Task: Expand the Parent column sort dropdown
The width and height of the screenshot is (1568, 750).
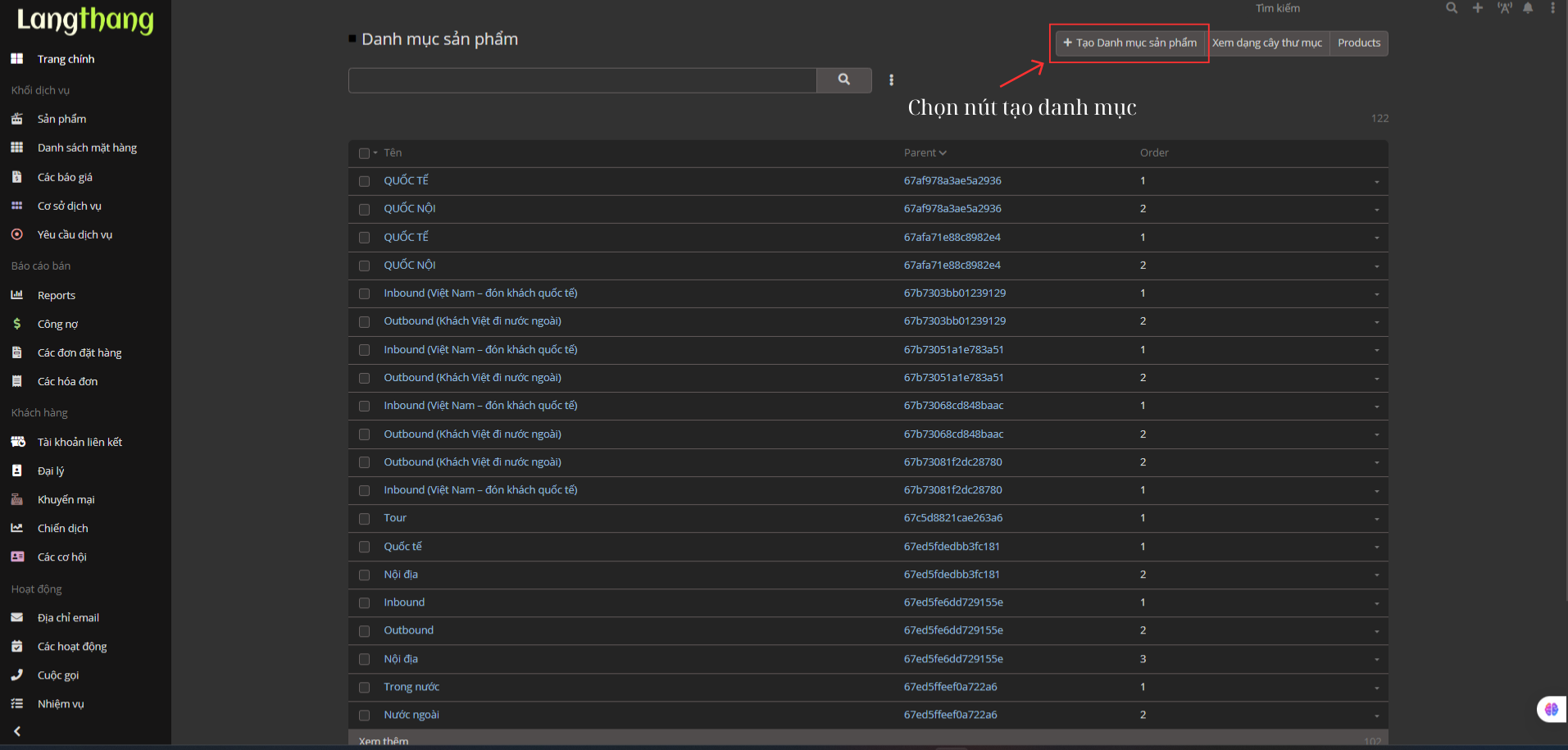Action: point(943,153)
